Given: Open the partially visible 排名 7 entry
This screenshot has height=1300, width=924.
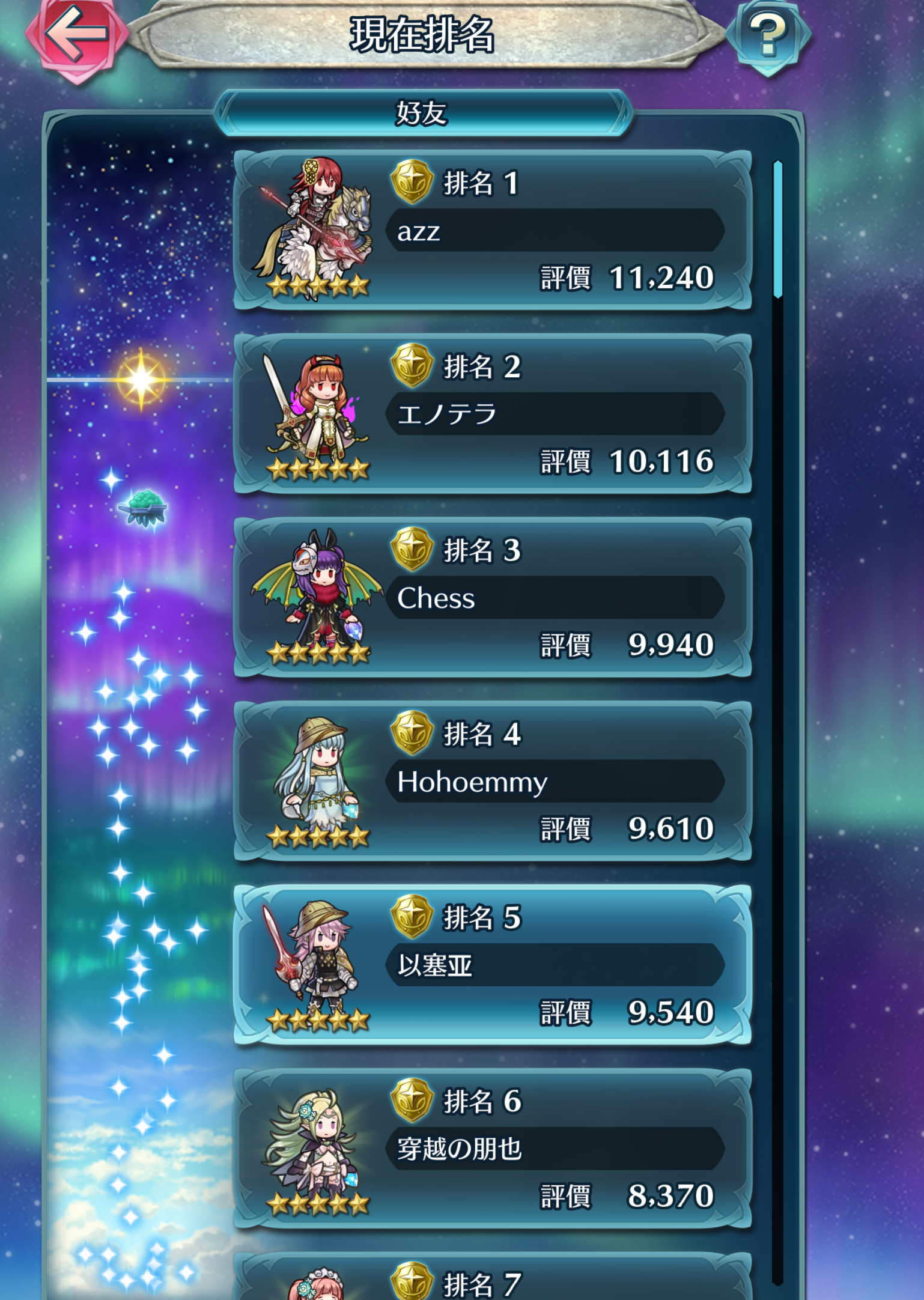Looking at the screenshot, I should tap(493, 1276).
